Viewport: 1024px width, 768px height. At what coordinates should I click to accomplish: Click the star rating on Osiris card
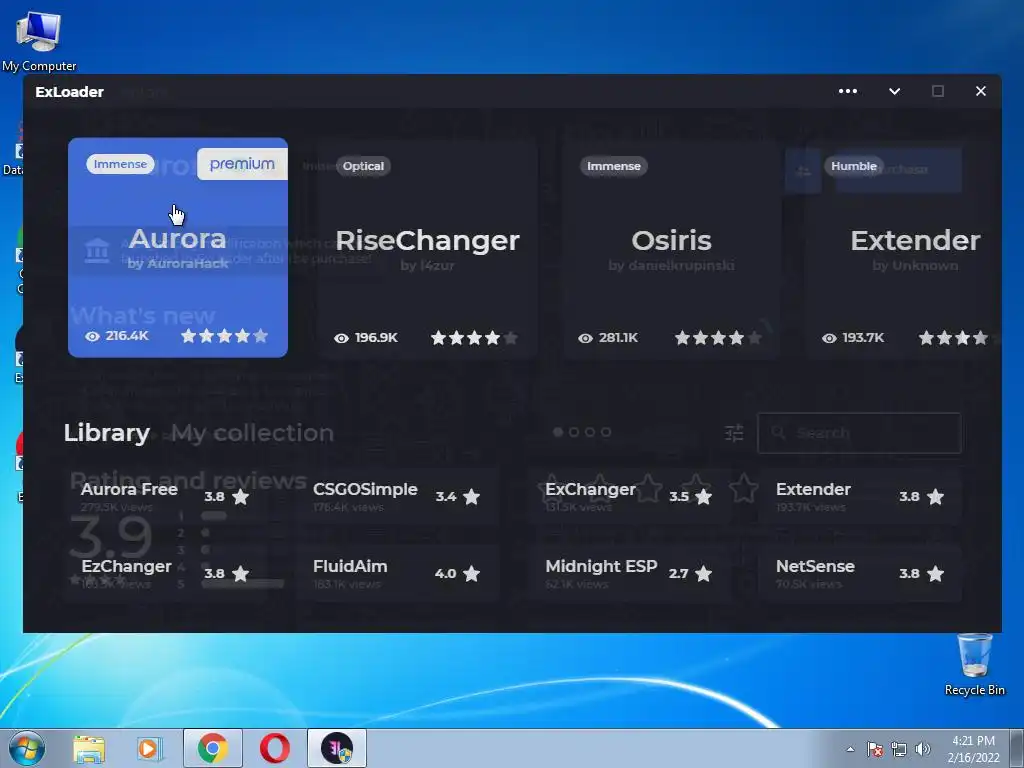718,338
